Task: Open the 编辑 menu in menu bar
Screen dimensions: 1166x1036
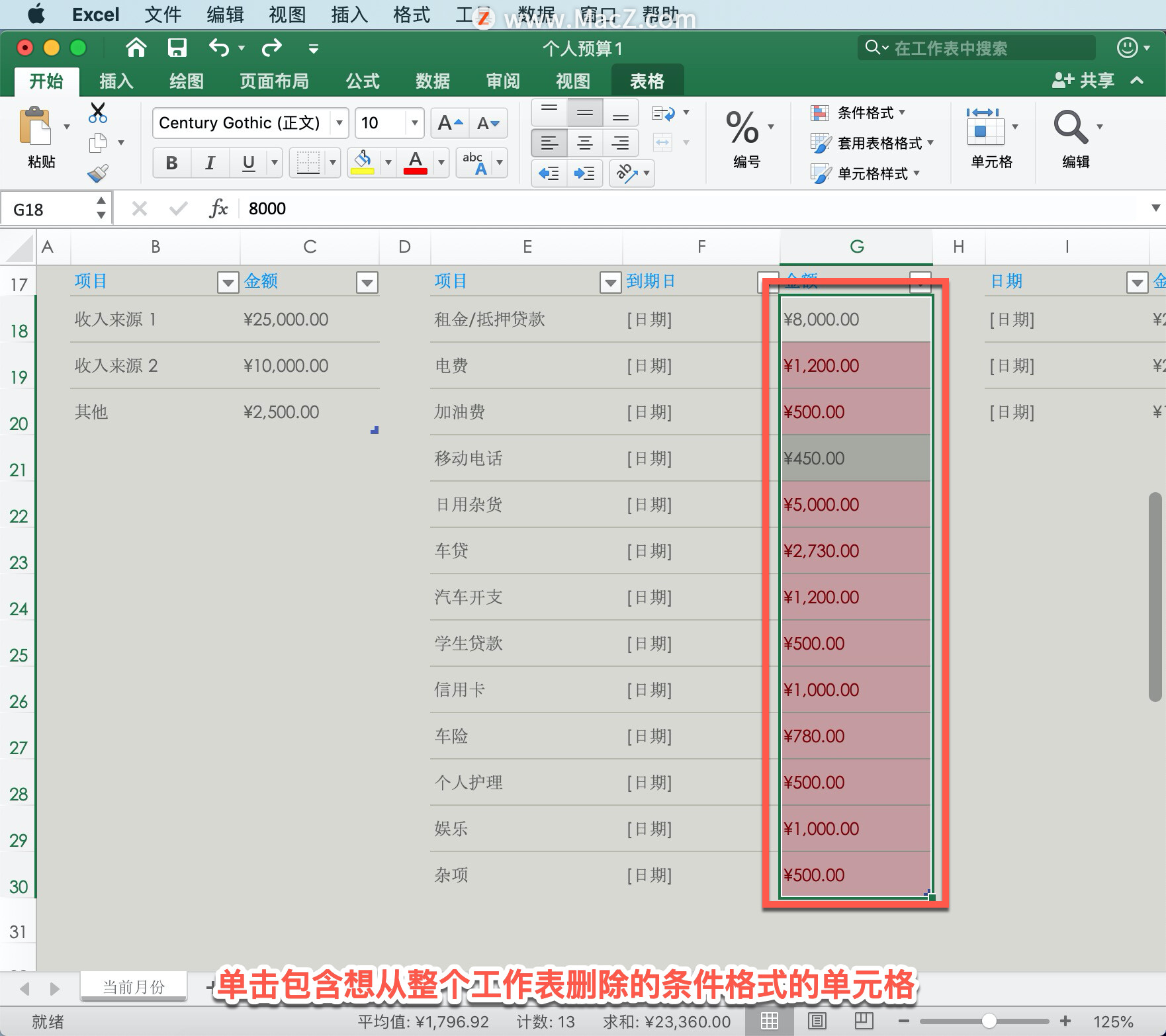Action: [x=225, y=15]
